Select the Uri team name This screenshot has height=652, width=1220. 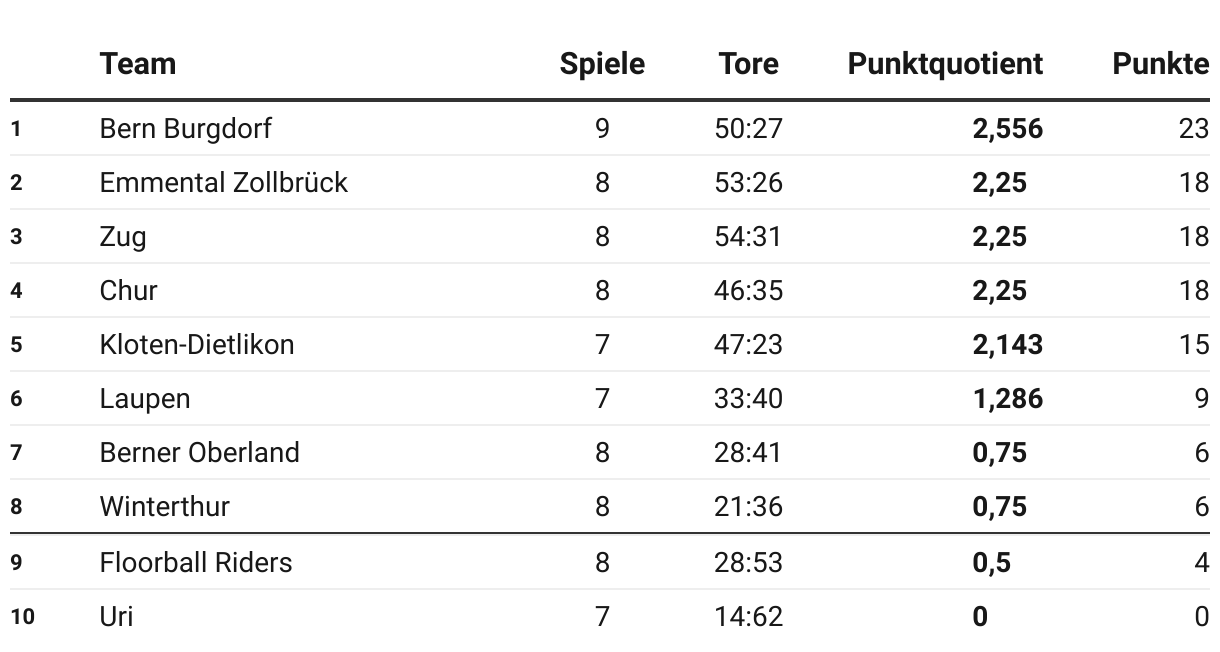(116, 616)
